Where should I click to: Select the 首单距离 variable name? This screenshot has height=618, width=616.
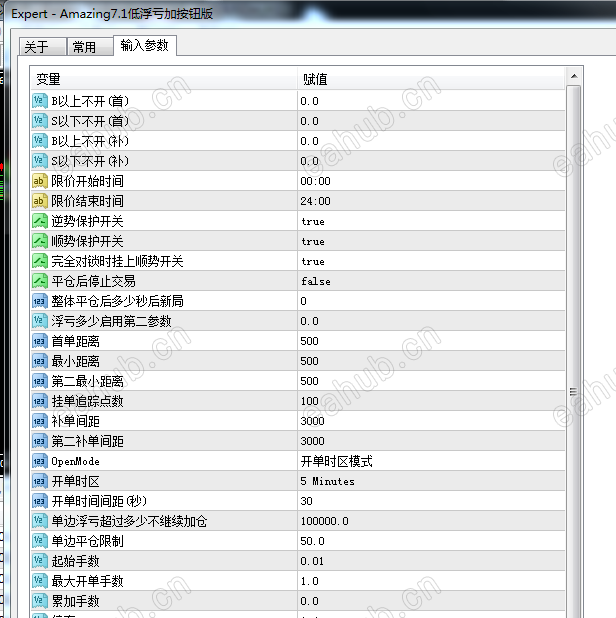[x=75, y=341]
